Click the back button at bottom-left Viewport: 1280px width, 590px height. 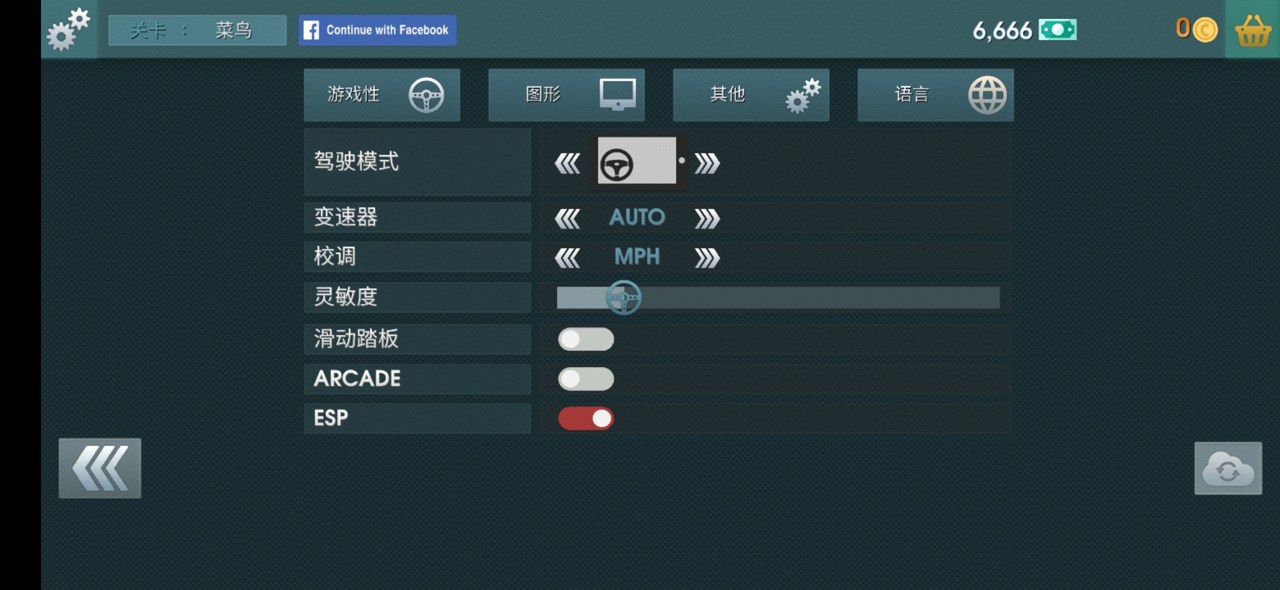tap(99, 468)
